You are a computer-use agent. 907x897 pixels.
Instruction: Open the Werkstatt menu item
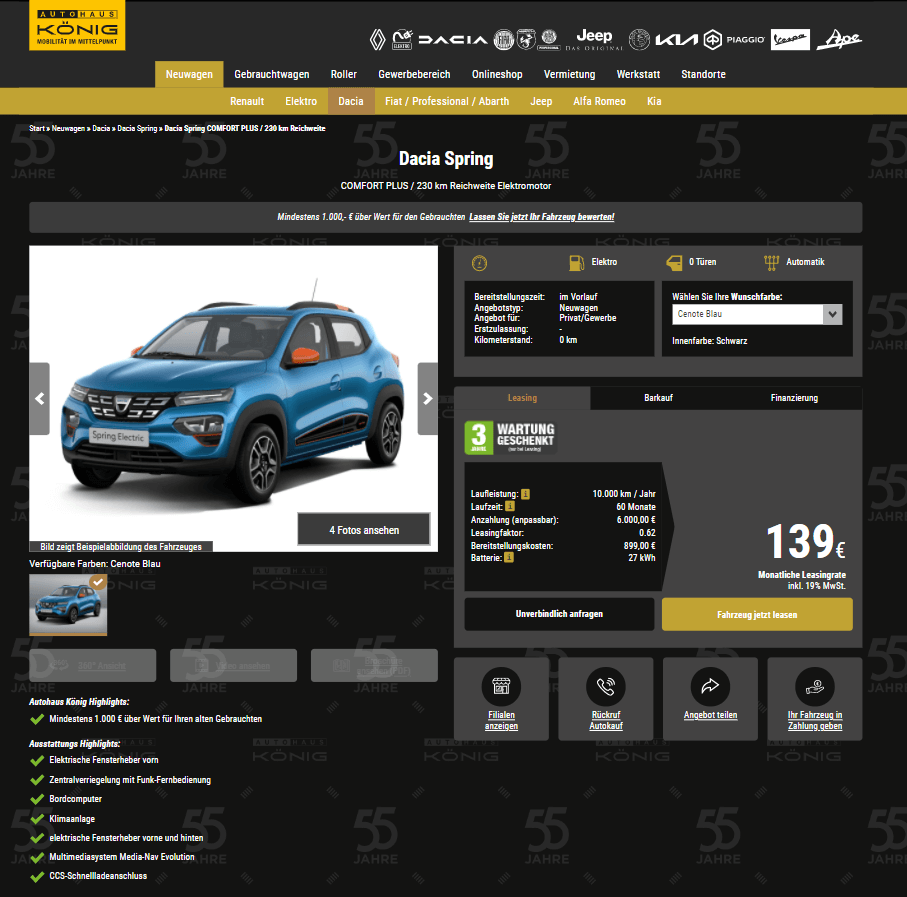[638, 74]
